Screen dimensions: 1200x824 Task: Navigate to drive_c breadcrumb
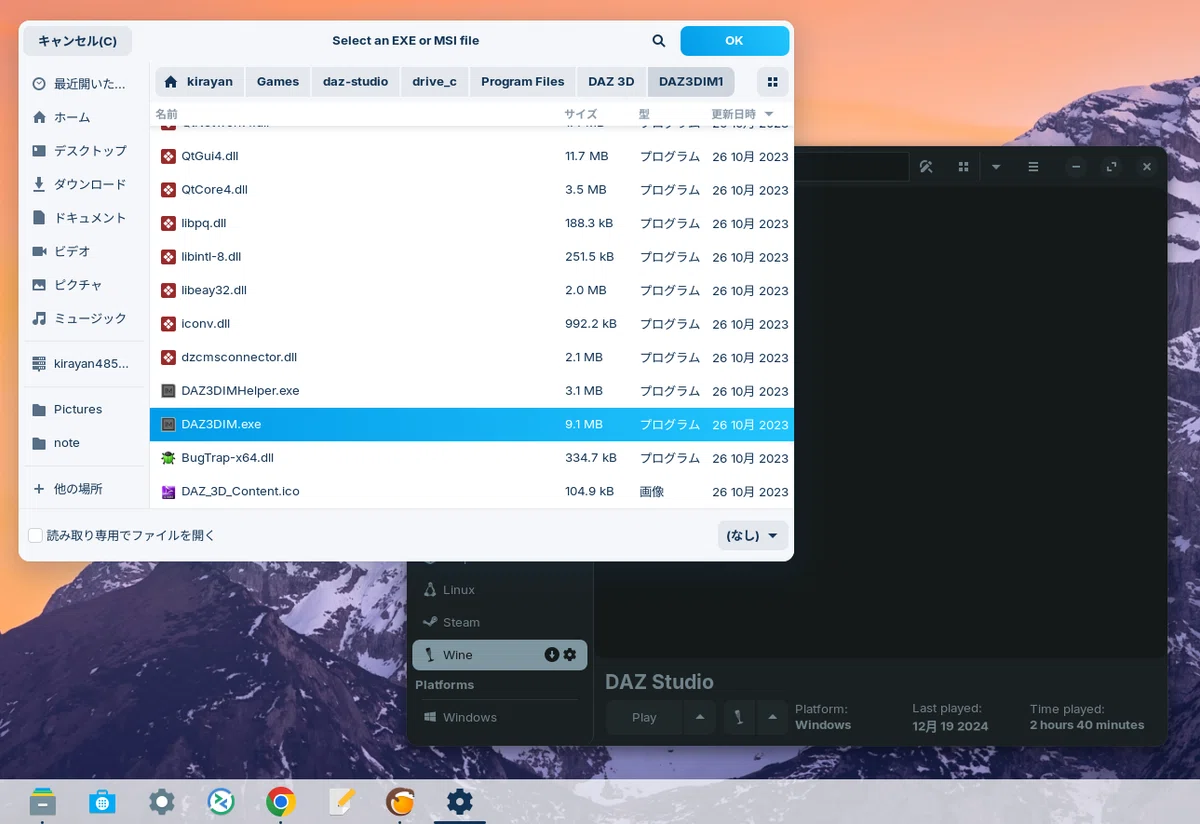(x=435, y=82)
